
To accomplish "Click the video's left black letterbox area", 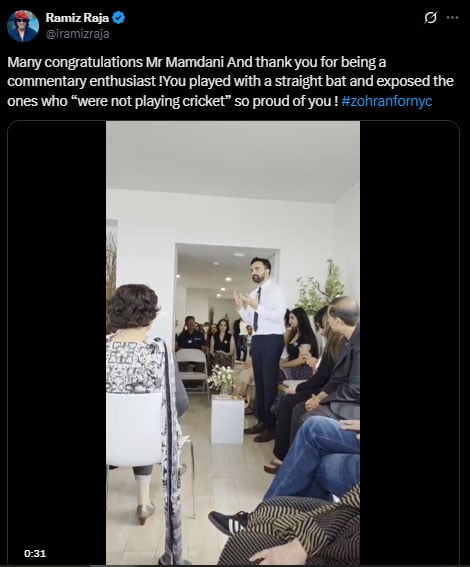I will coord(57,342).
